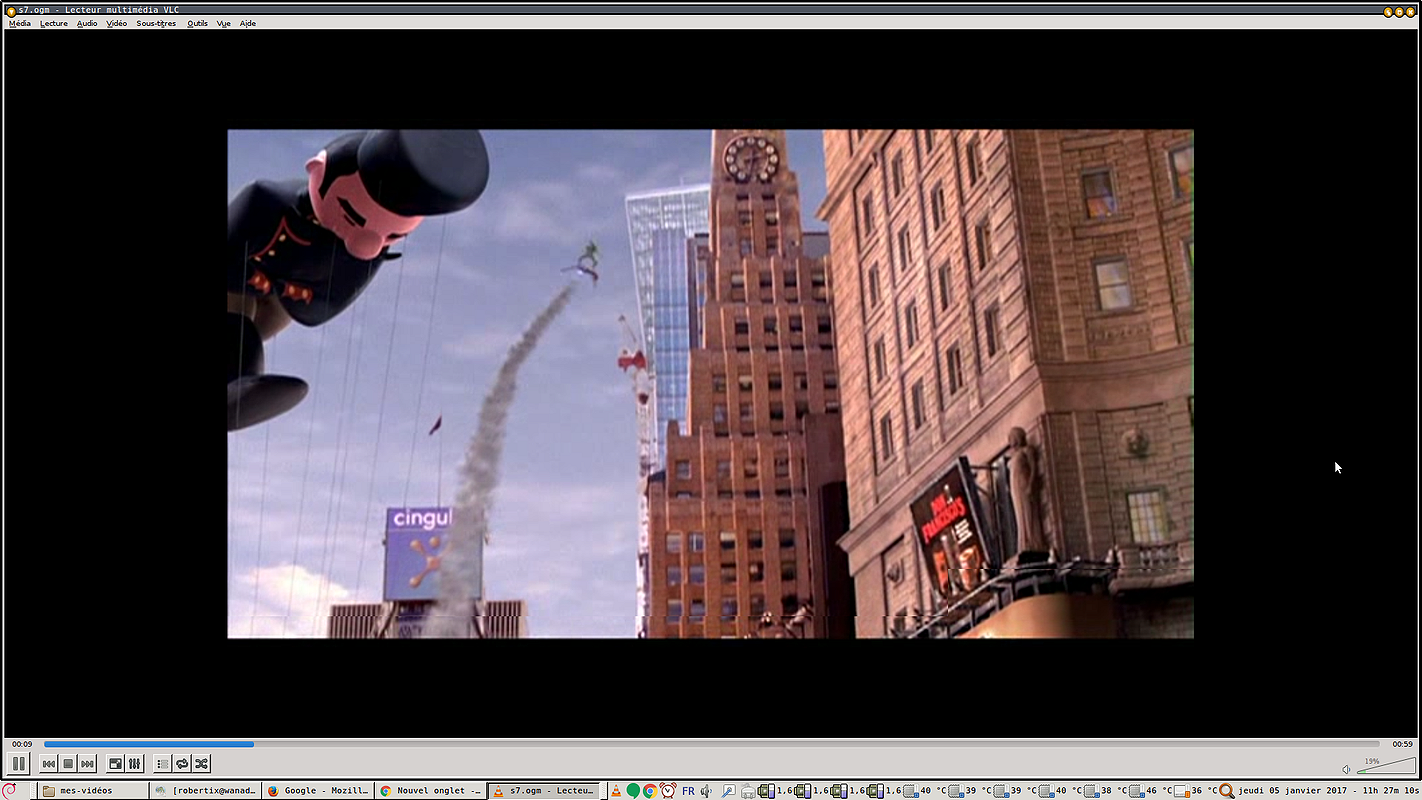The image size is (1422, 800).
Task: Click FR keyboard layout indicator
Action: 688,791
